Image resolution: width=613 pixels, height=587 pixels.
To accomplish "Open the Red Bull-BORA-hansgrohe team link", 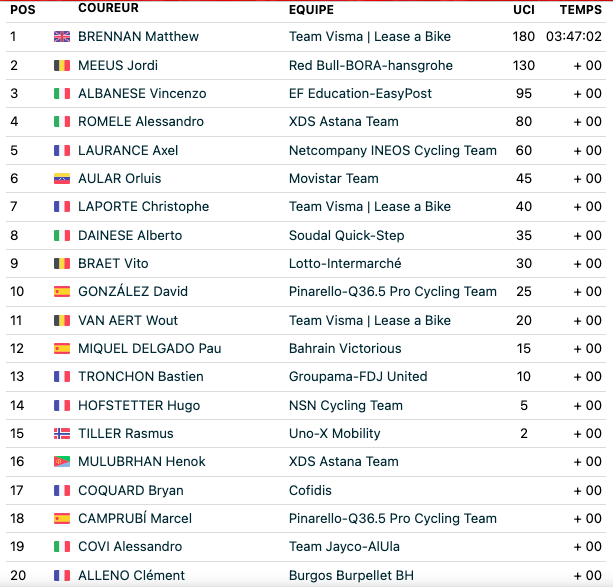I will pyautogui.click(x=371, y=66).
